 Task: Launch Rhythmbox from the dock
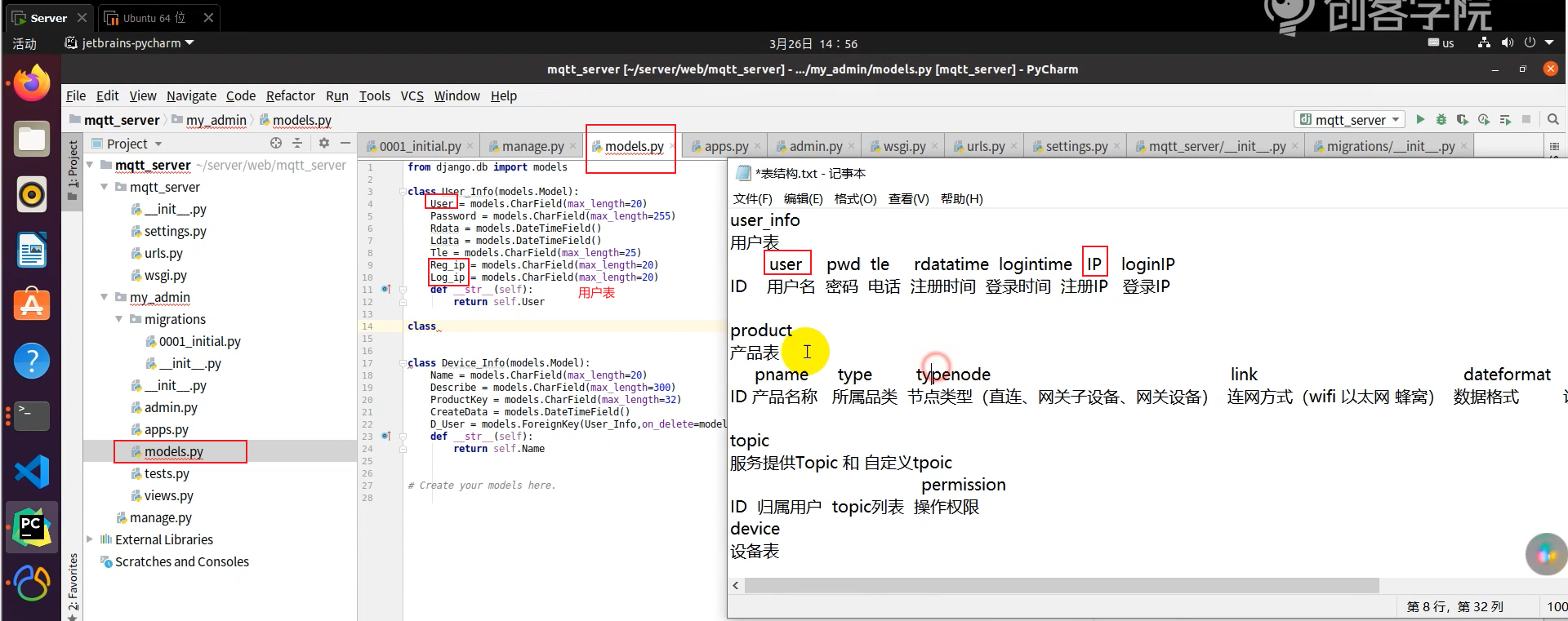(x=32, y=194)
